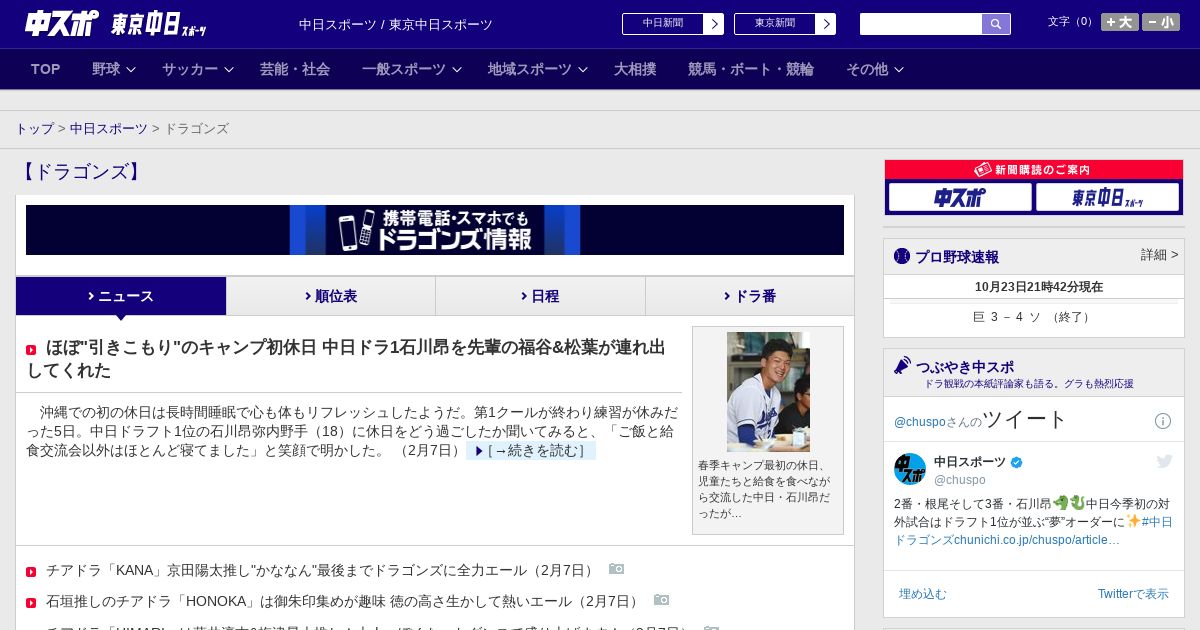Expand the サッカー dropdown chevron
Screen dimensions: 1200x630
pyautogui.click(x=229, y=70)
